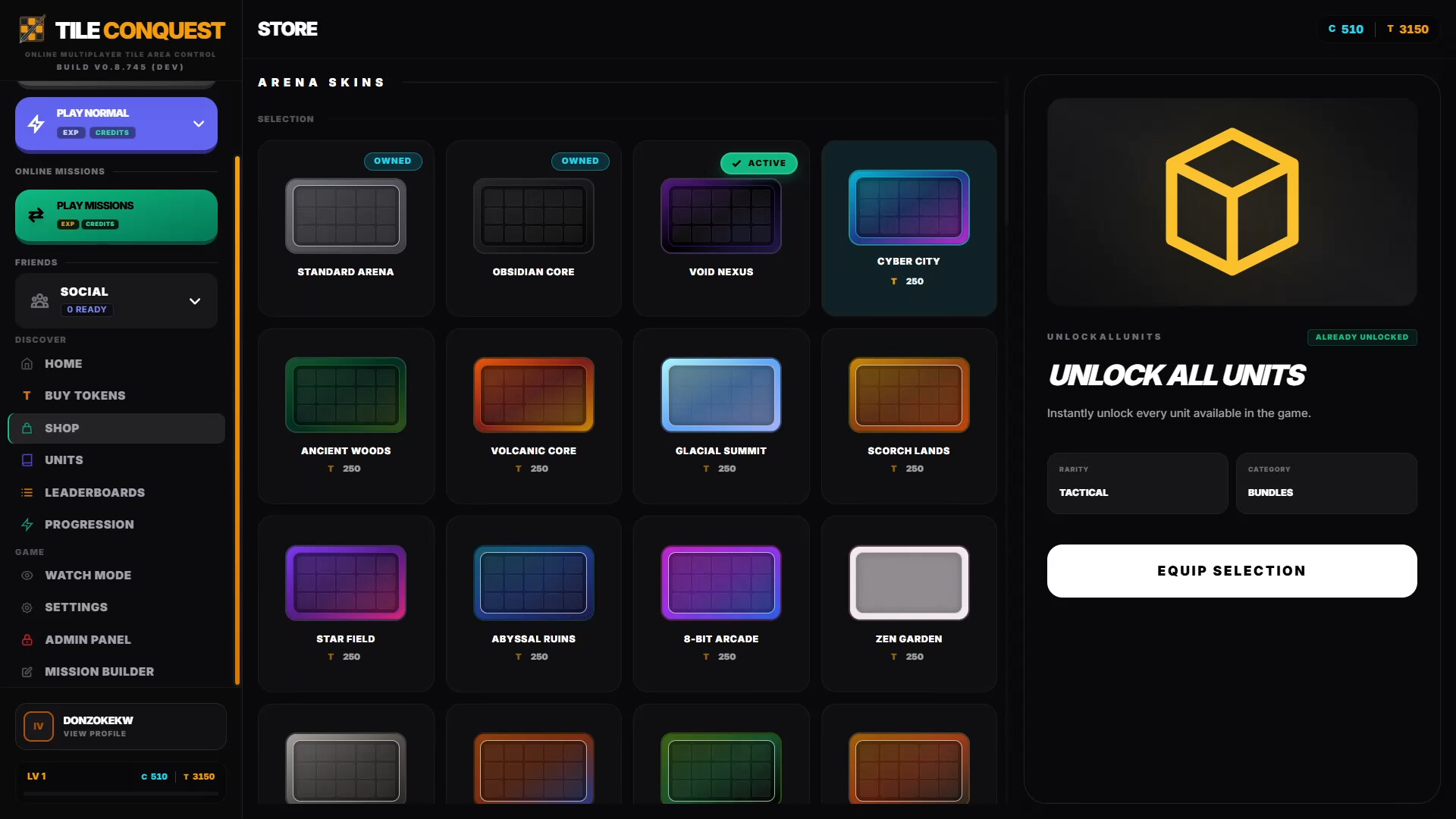Viewport: 1456px width, 819px height.
Task: Pick the Scorch Lands arena skin
Action: click(x=908, y=416)
